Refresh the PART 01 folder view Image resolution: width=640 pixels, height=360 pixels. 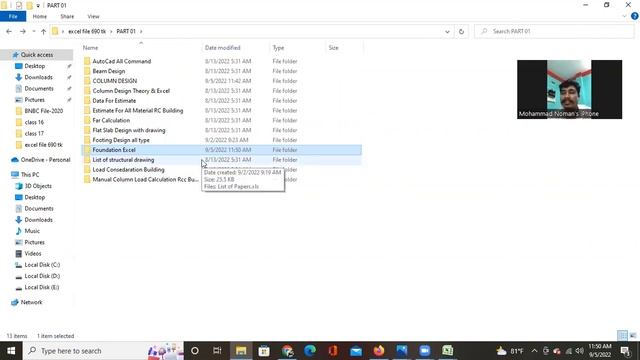pyautogui.click(x=461, y=31)
